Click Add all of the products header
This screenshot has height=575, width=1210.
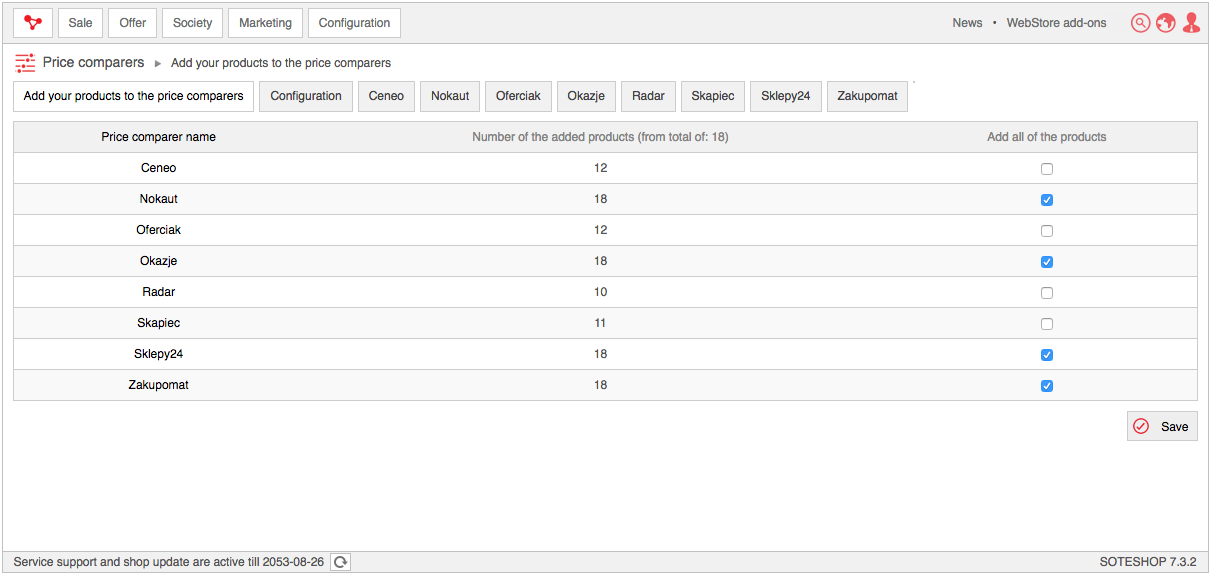click(1047, 137)
